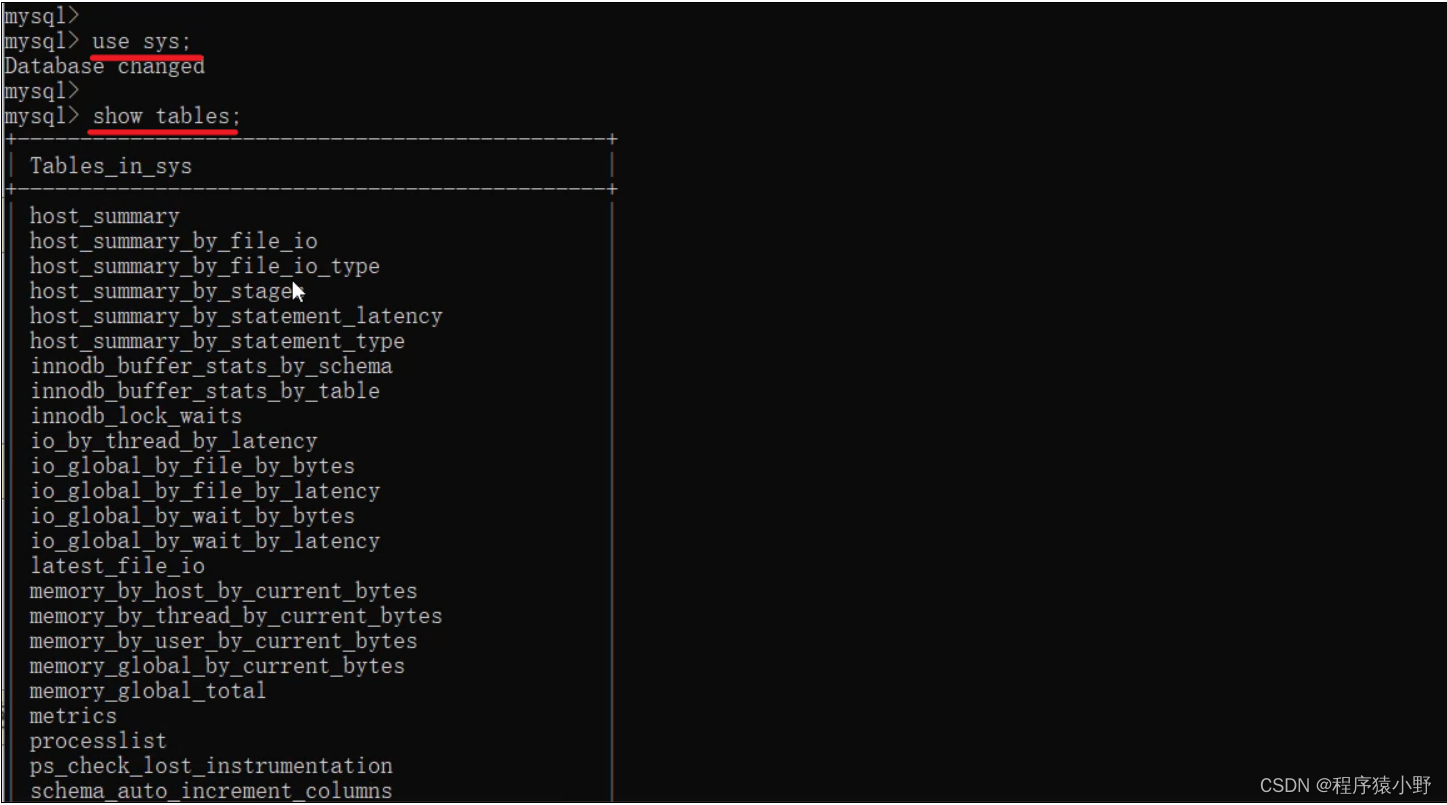1447x805 pixels.
Task: Click the ps_check_lost_instrumentation row
Action: [x=210, y=766]
